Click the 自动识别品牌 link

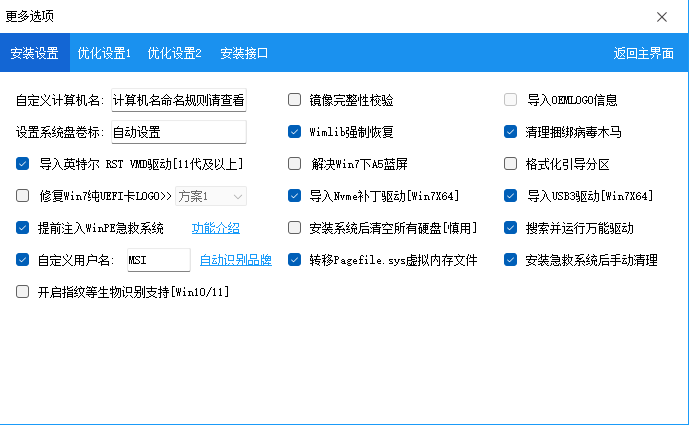tap(236, 260)
